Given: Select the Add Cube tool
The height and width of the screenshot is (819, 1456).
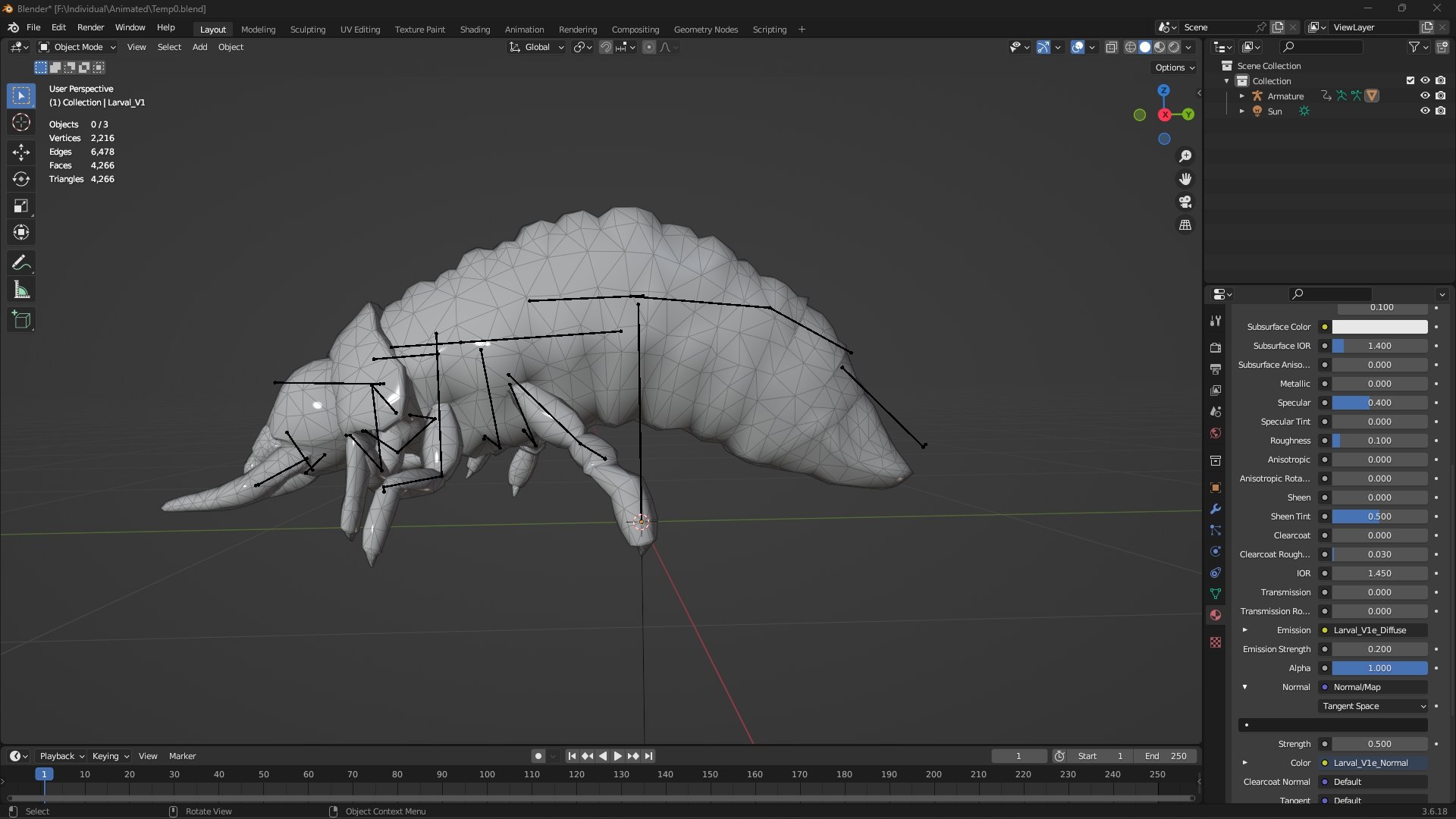Looking at the screenshot, I should click(x=21, y=320).
